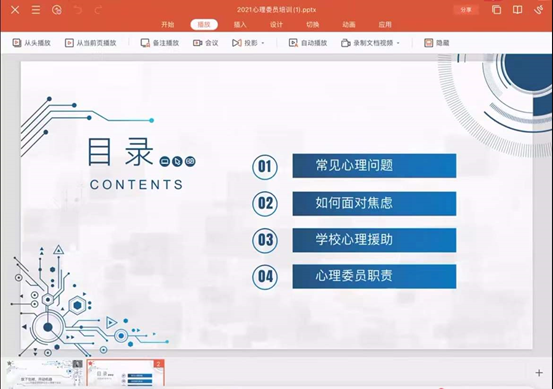Add a new slide with plus button
The image size is (553, 389).
[x=539, y=372]
